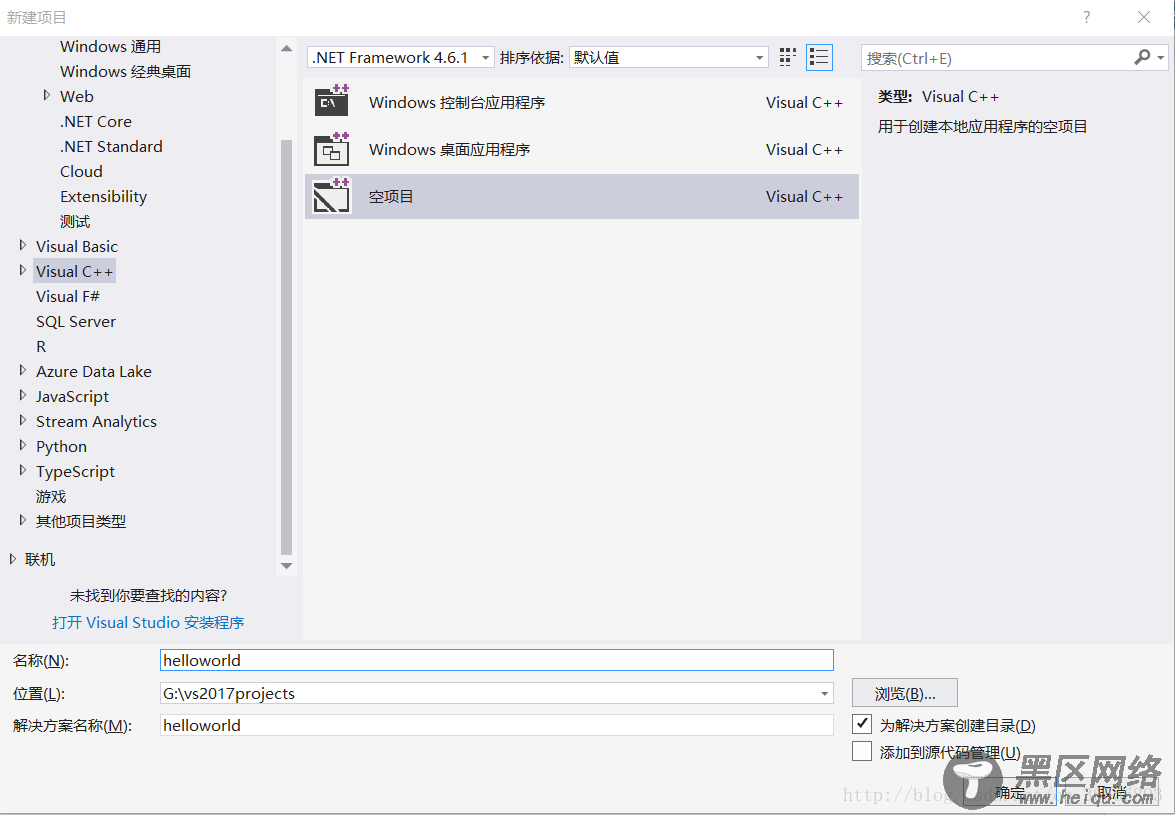Select the 游戏 category

(51, 497)
